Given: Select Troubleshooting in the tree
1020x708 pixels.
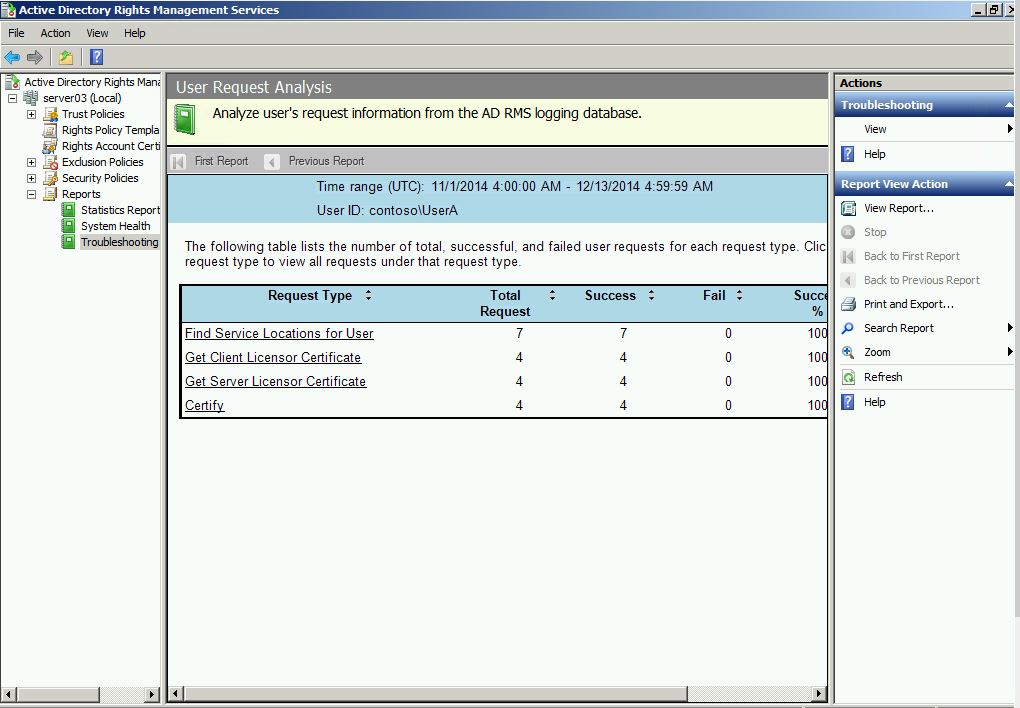Looking at the screenshot, I should click(120, 242).
